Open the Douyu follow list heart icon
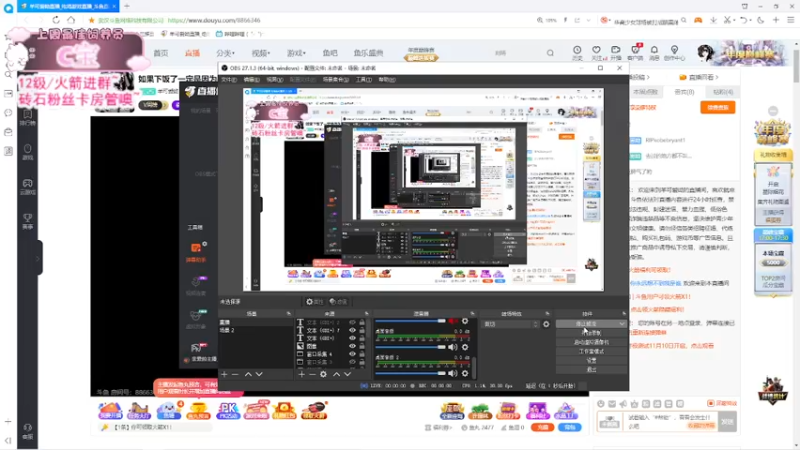 596,50
